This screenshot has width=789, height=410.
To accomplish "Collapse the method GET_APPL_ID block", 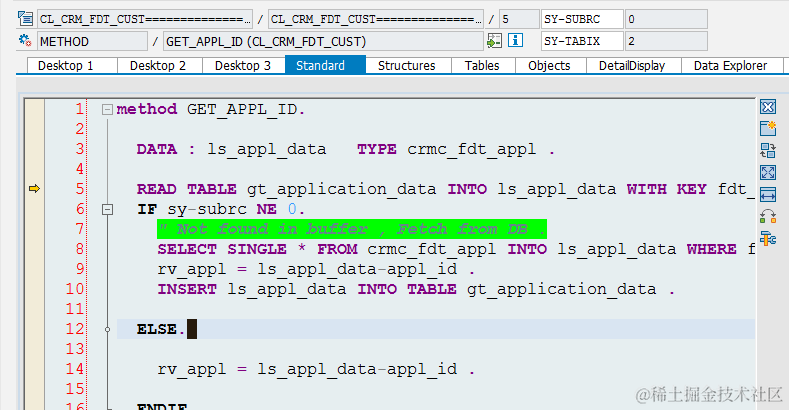I will point(107,109).
